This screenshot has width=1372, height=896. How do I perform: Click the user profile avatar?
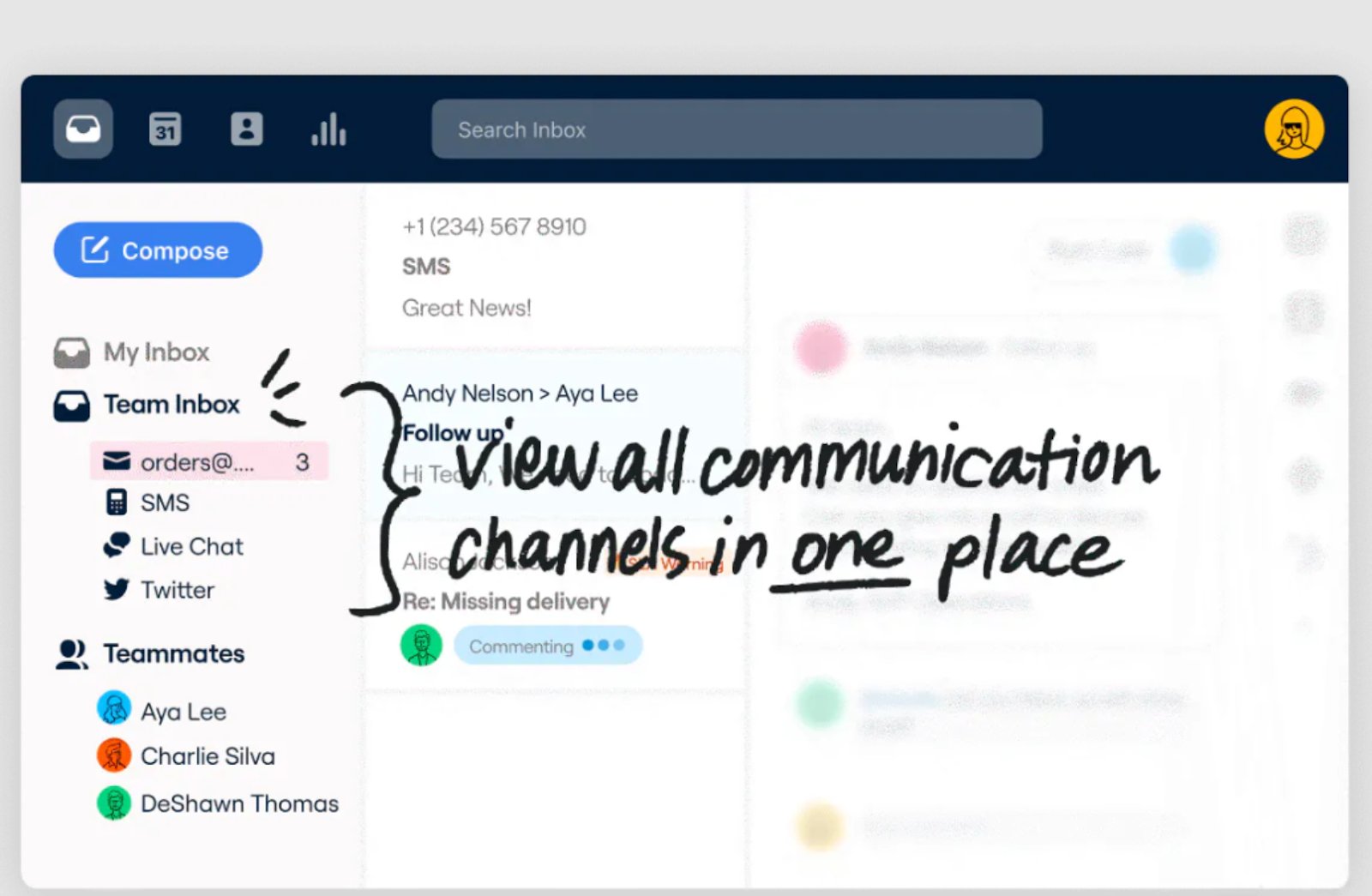pyautogui.click(x=1293, y=129)
